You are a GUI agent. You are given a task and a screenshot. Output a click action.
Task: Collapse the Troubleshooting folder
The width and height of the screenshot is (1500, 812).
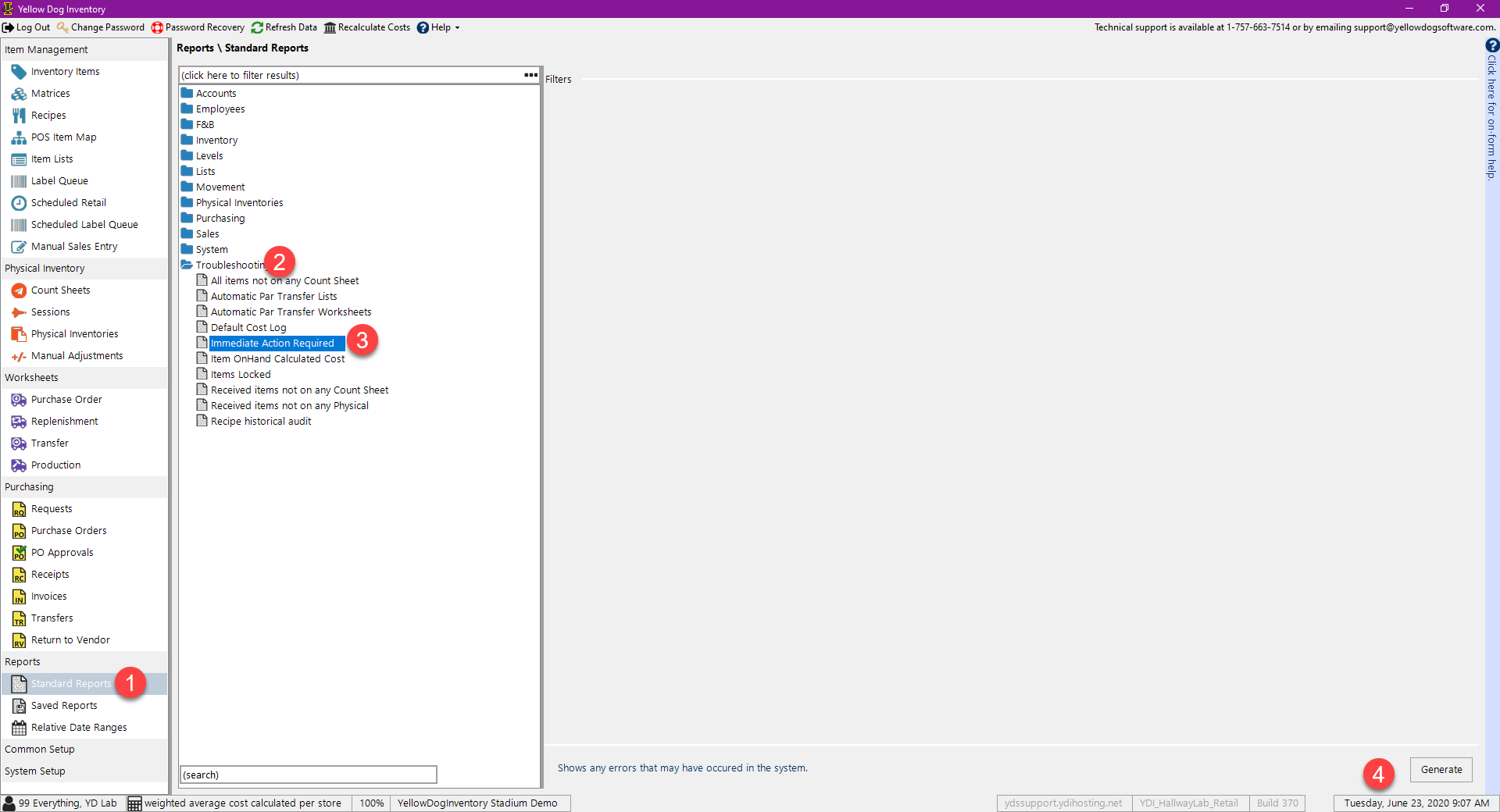[187, 265]
